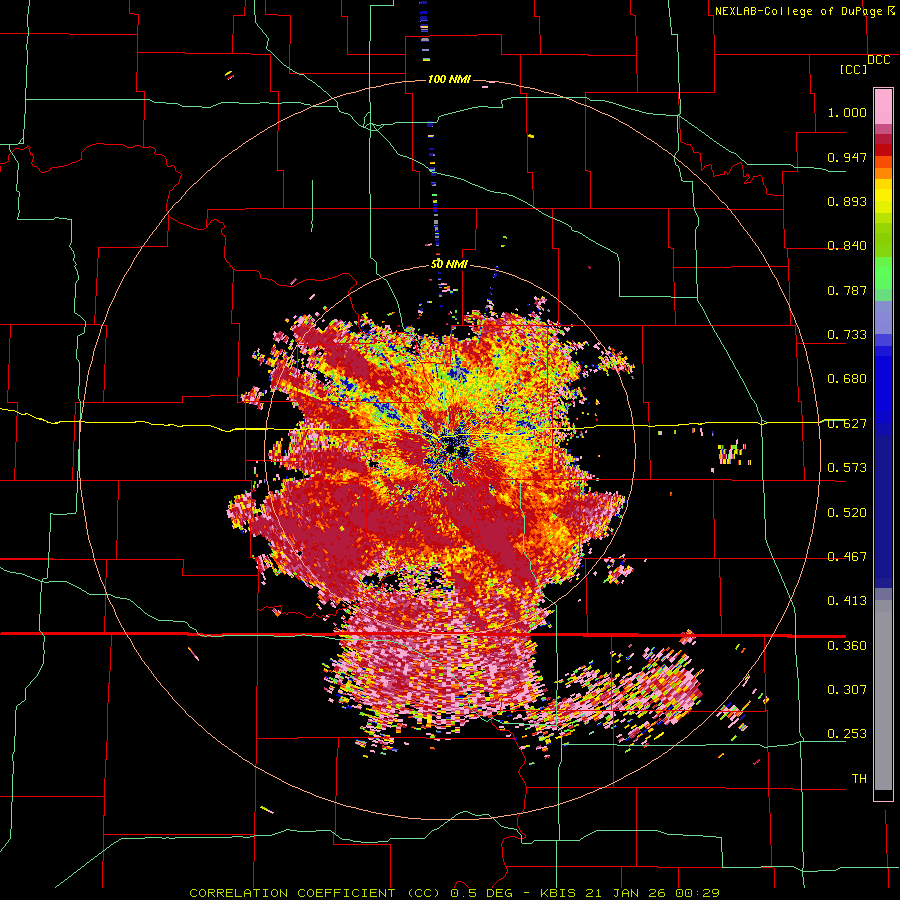Click the 0.307 color scale value
900x900 pixels.
click(847, 690)
